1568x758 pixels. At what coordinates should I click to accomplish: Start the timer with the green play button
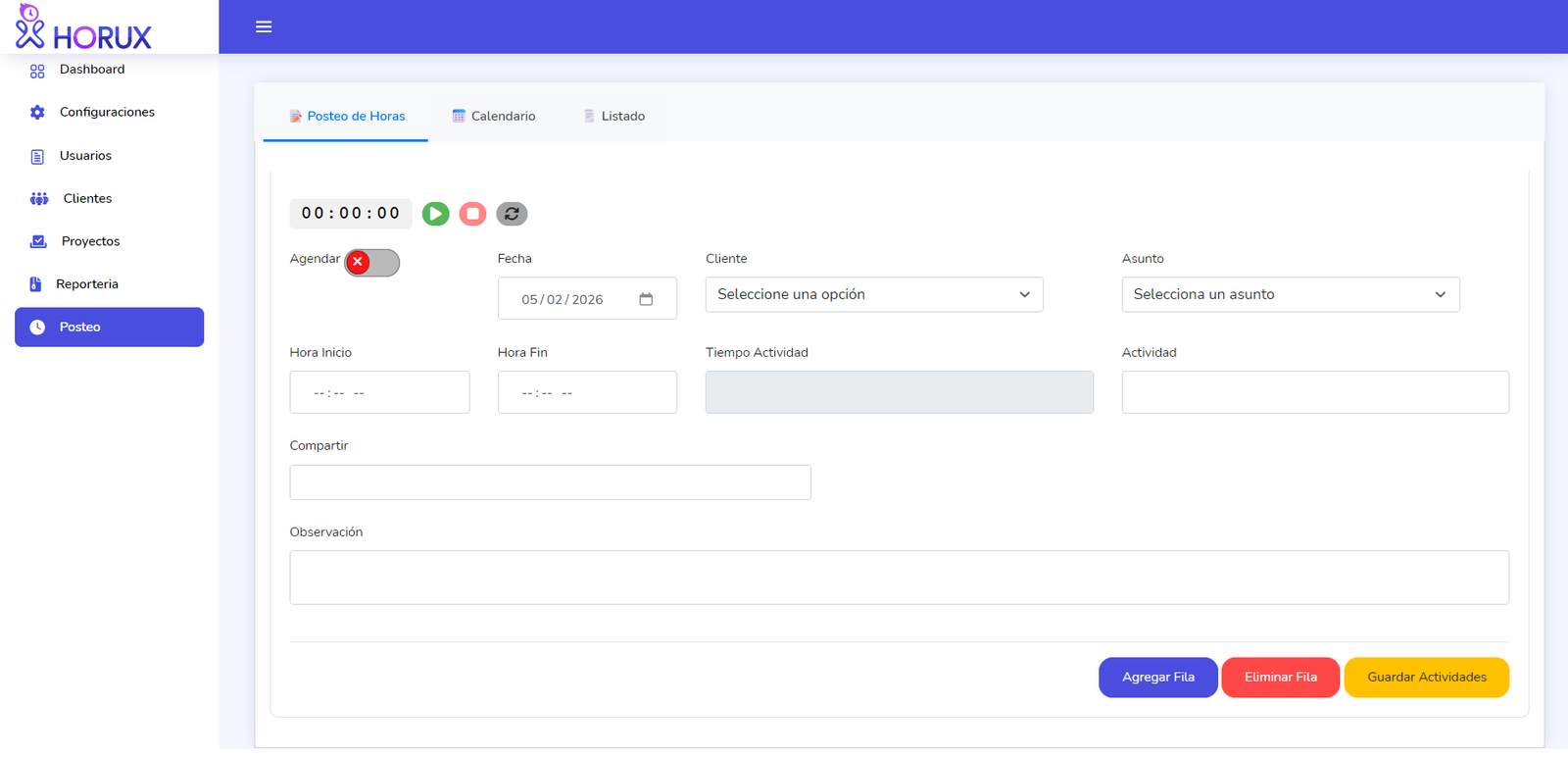tap(435, 214)
